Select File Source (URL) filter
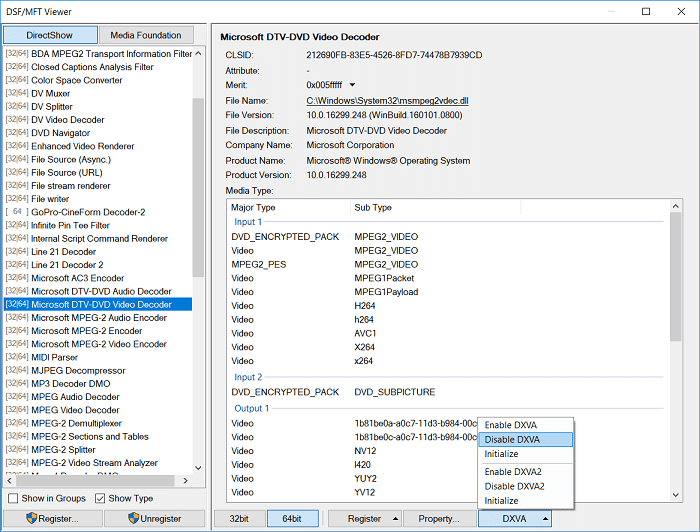 pyautogui.click(x=98, y=172)
